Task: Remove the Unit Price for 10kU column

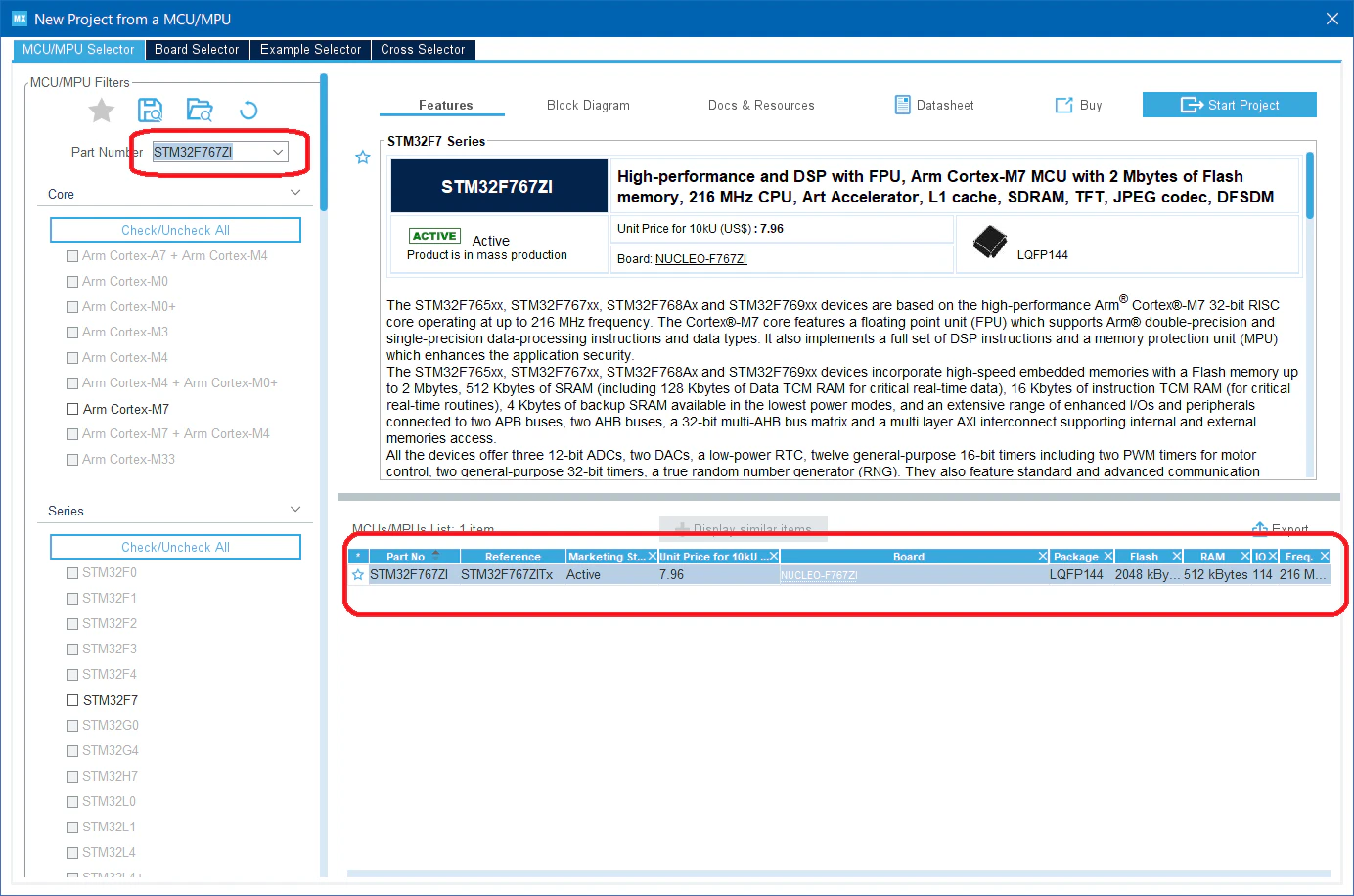Action: pos(774,557)
